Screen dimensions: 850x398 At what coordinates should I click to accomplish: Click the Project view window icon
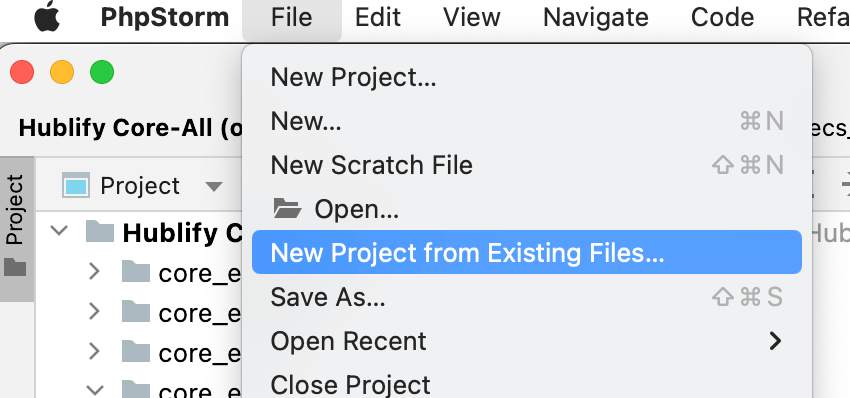point(76,186)
